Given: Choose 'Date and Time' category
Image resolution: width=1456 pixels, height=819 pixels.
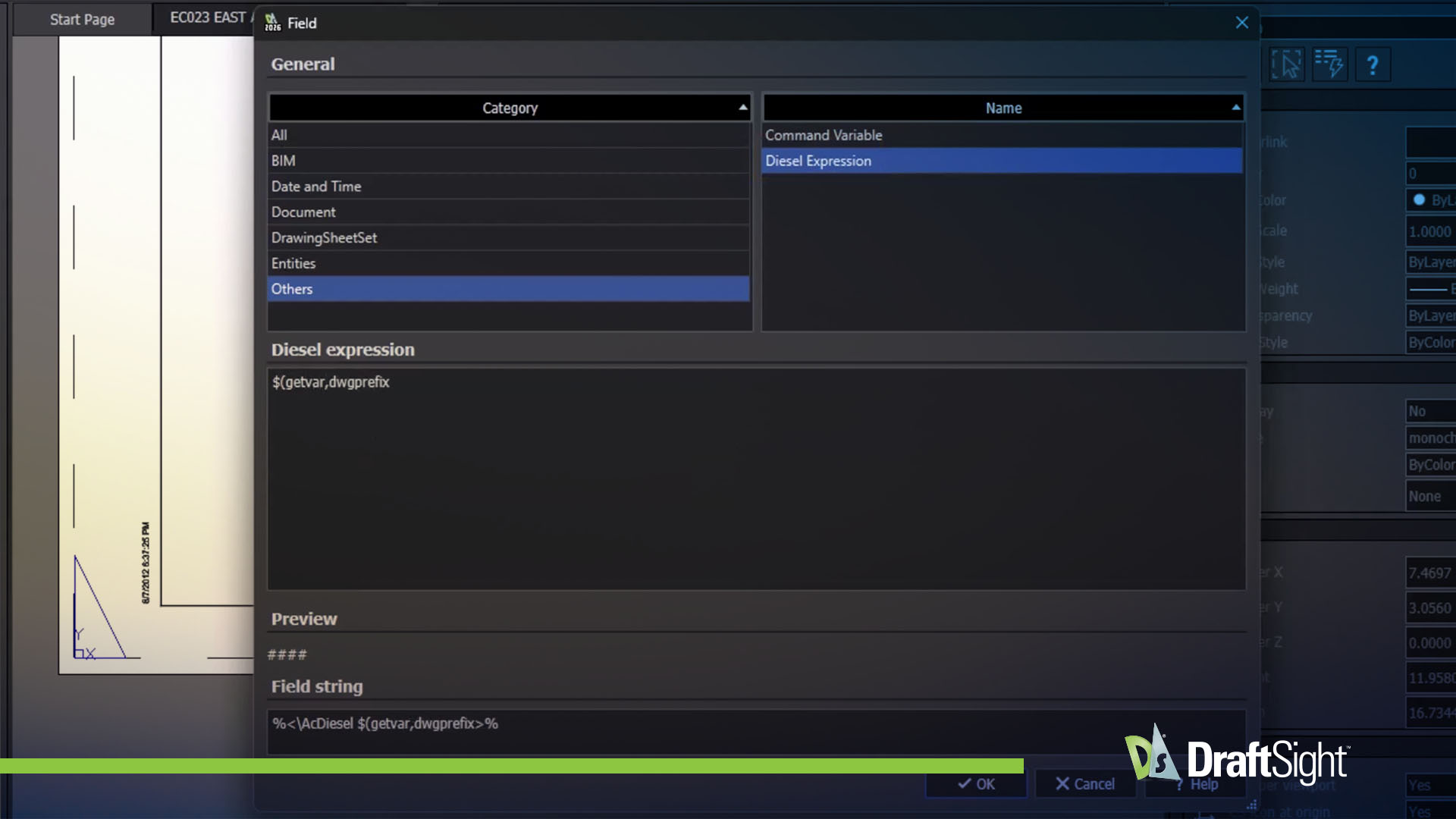Looking at the screenshot, I should pyautogui.click(x=509, y=187).
